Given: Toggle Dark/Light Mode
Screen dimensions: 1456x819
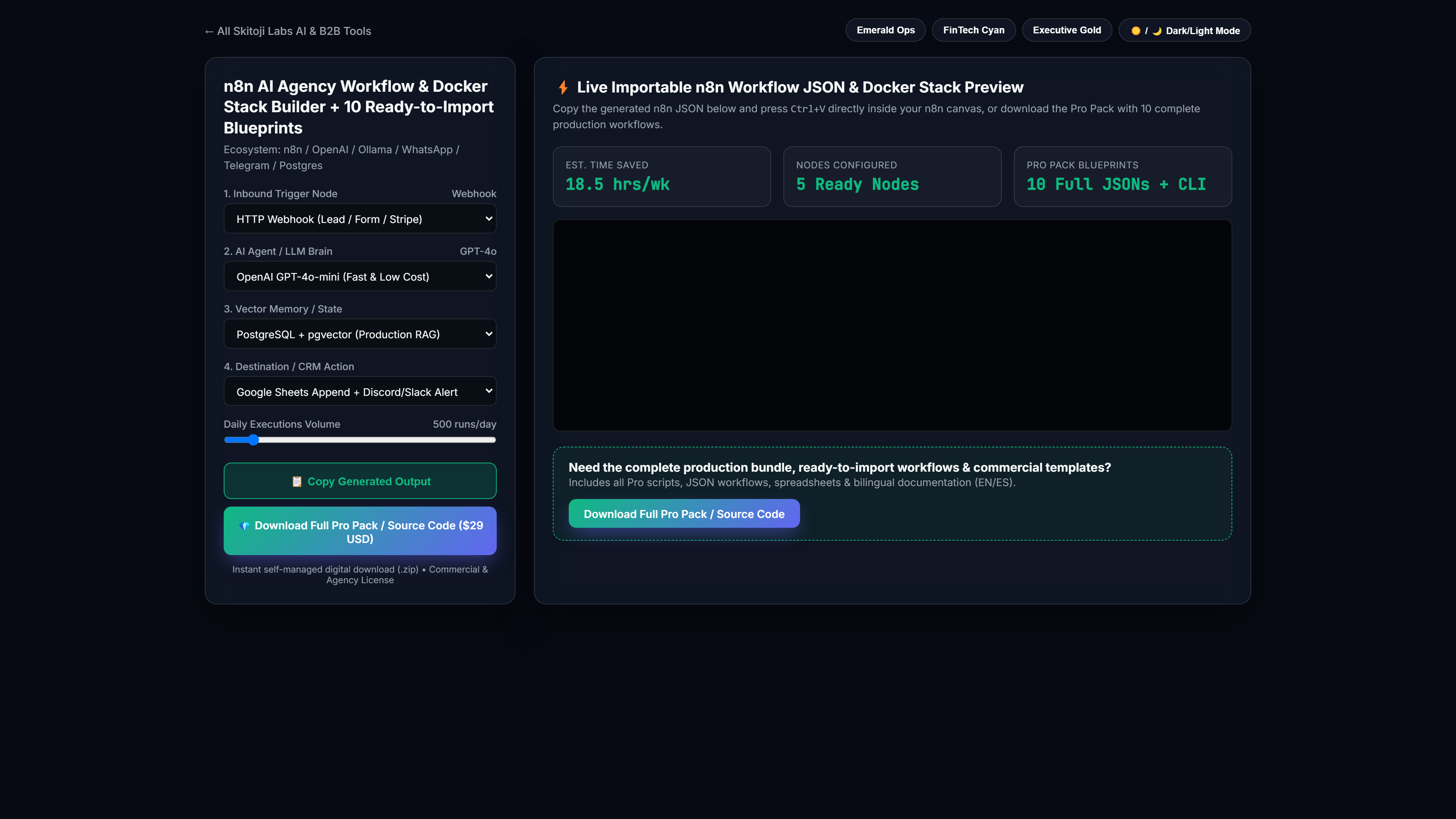Looking at the screenshot, I should pos(1185,30).
